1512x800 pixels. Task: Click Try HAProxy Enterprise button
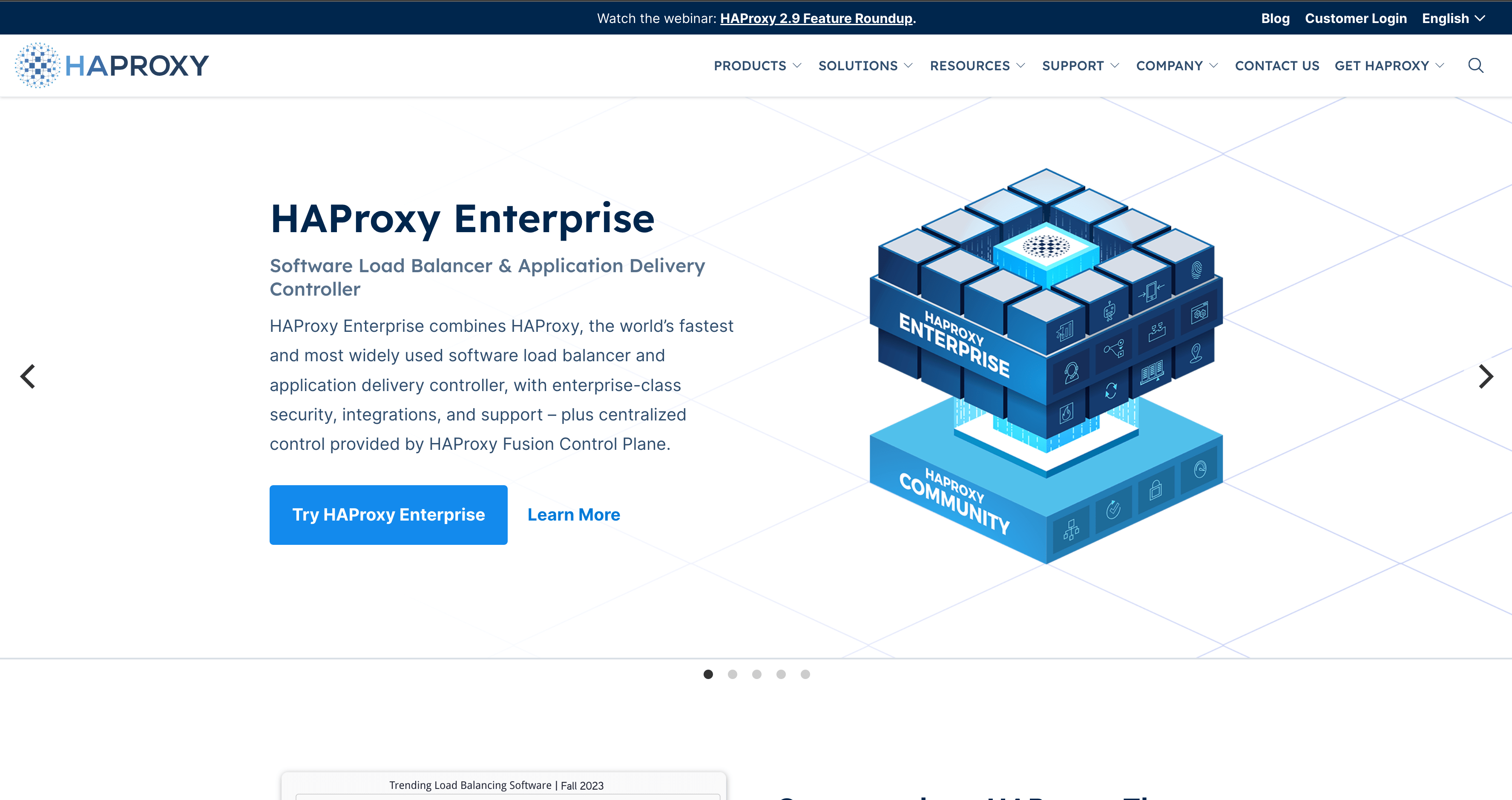[388, 515]
